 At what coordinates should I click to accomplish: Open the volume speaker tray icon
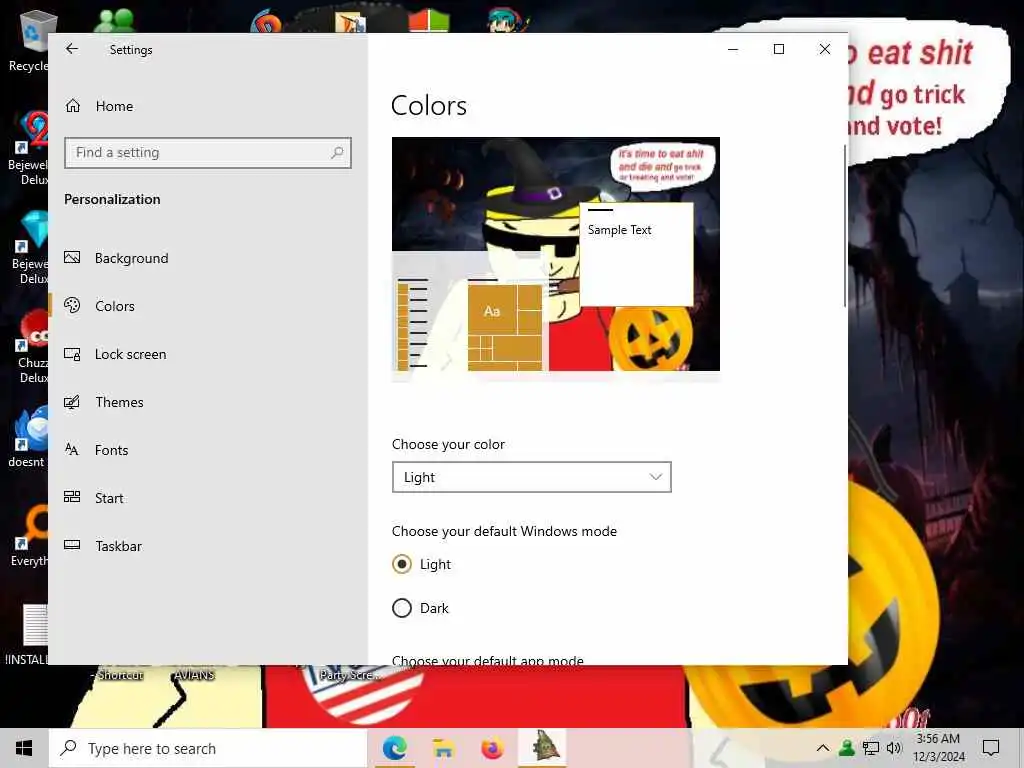(894, 748)
